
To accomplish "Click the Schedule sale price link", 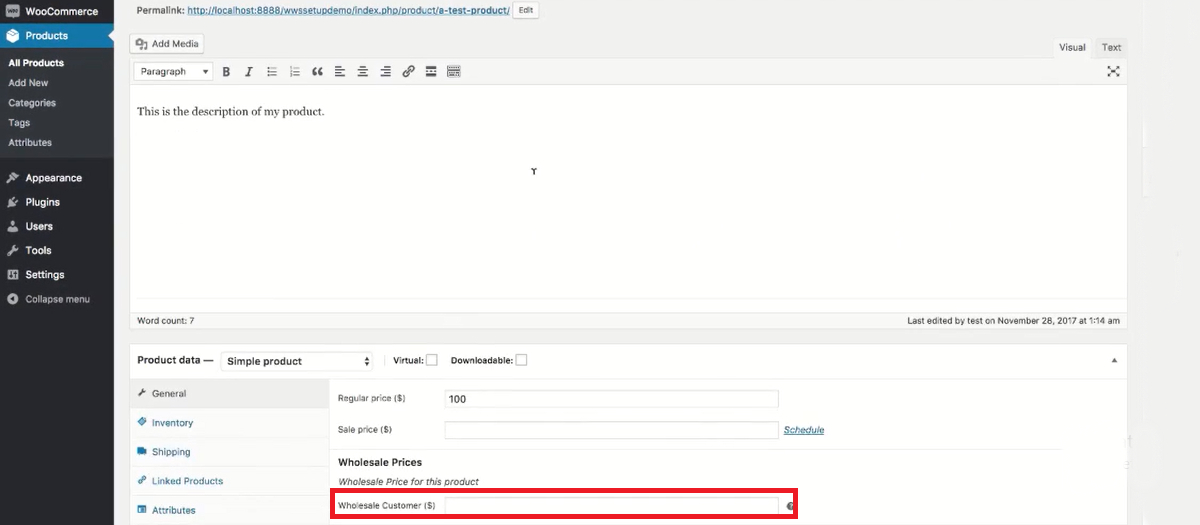I will click(804, 430).
